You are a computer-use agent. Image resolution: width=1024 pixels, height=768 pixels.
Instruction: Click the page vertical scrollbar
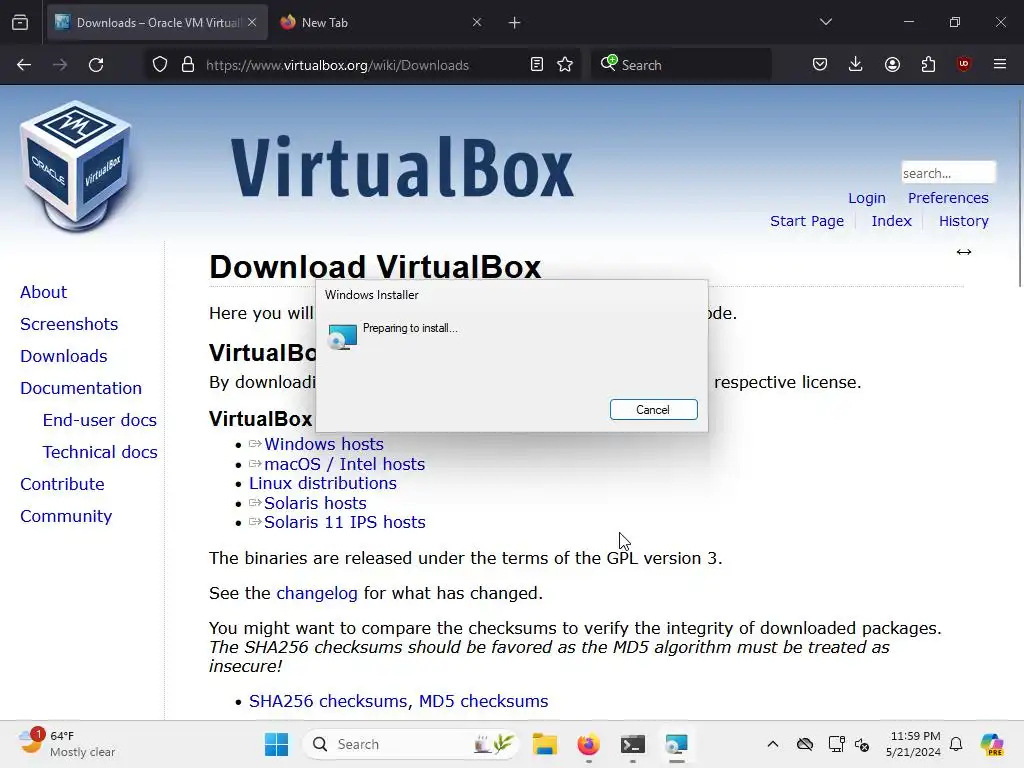pyautogui.click(x=1020, y=193)
